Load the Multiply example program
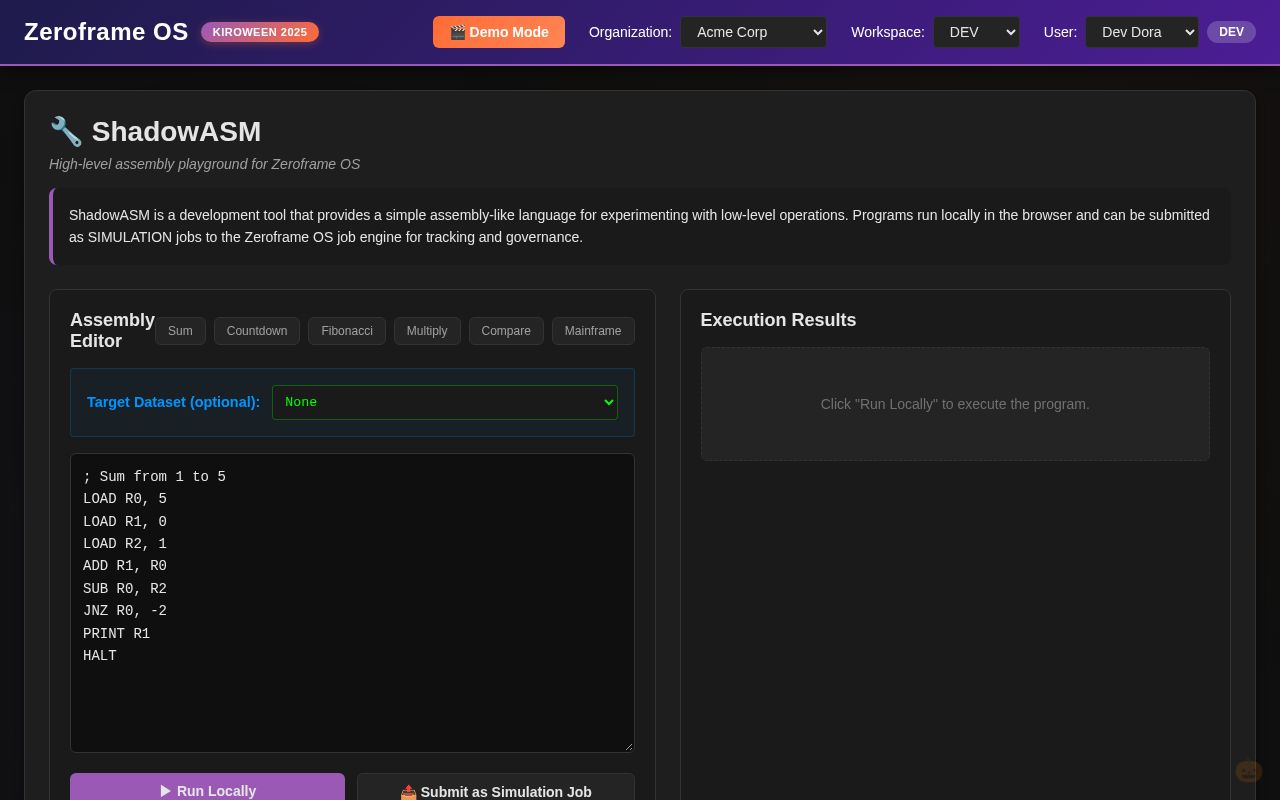Screen dimensions: 1280x800 [427, 331]
